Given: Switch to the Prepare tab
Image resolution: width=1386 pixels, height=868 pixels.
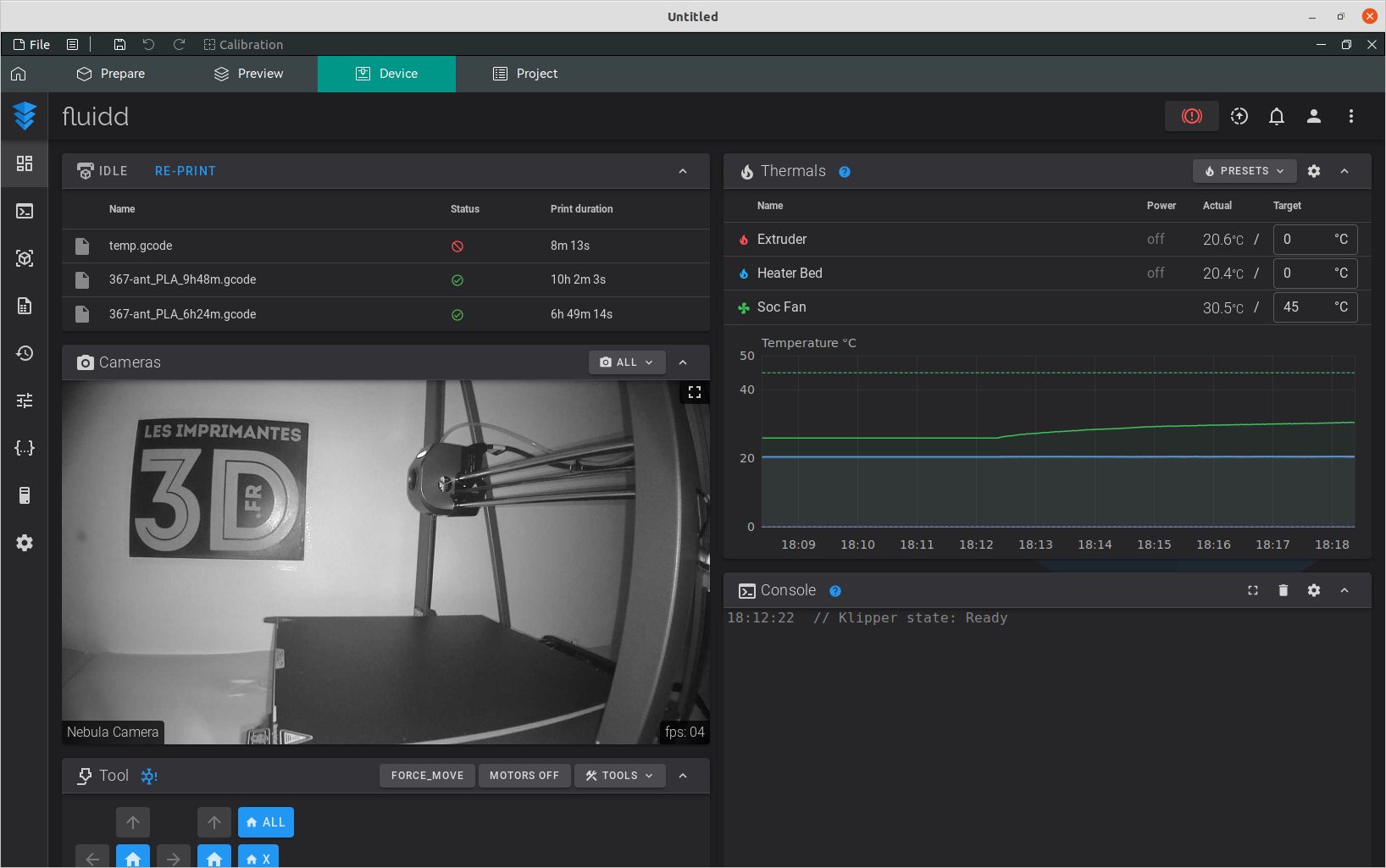Looking at the screenshot, I should pyautogui.click(x=111, y=74).
